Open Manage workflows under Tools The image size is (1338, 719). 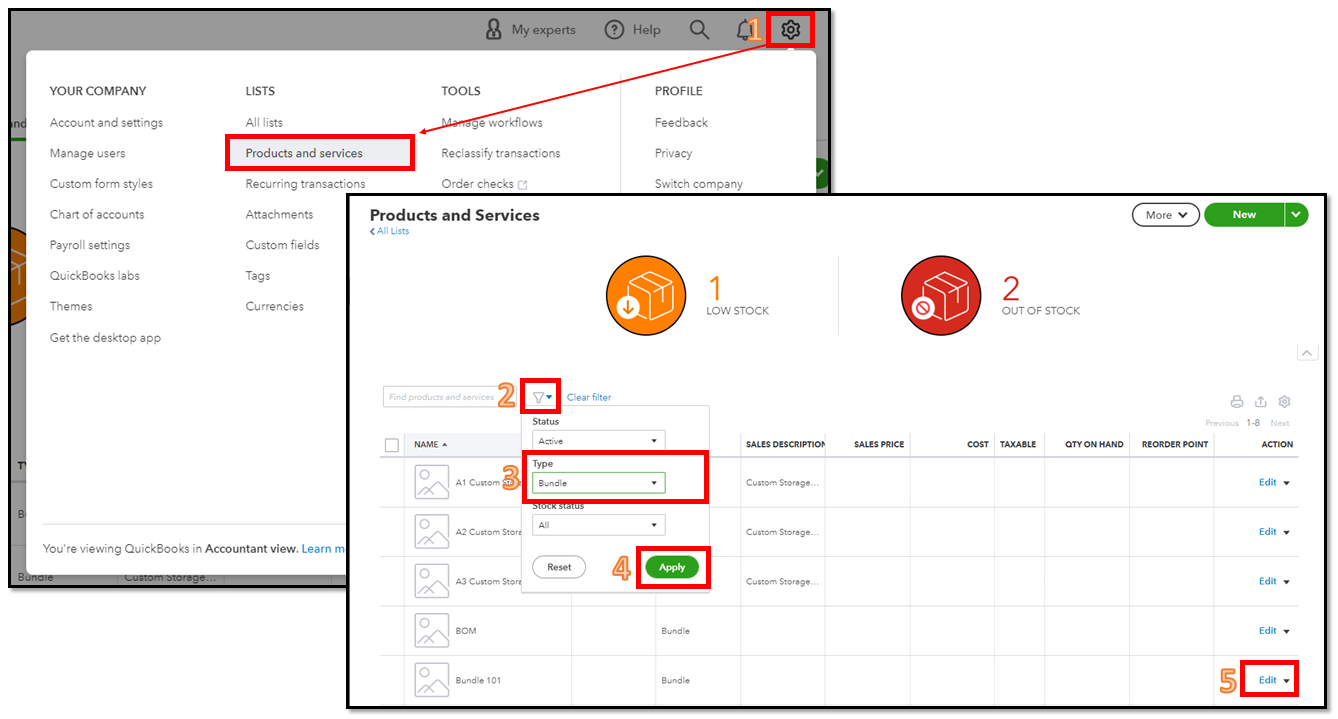tap(492, 122)
